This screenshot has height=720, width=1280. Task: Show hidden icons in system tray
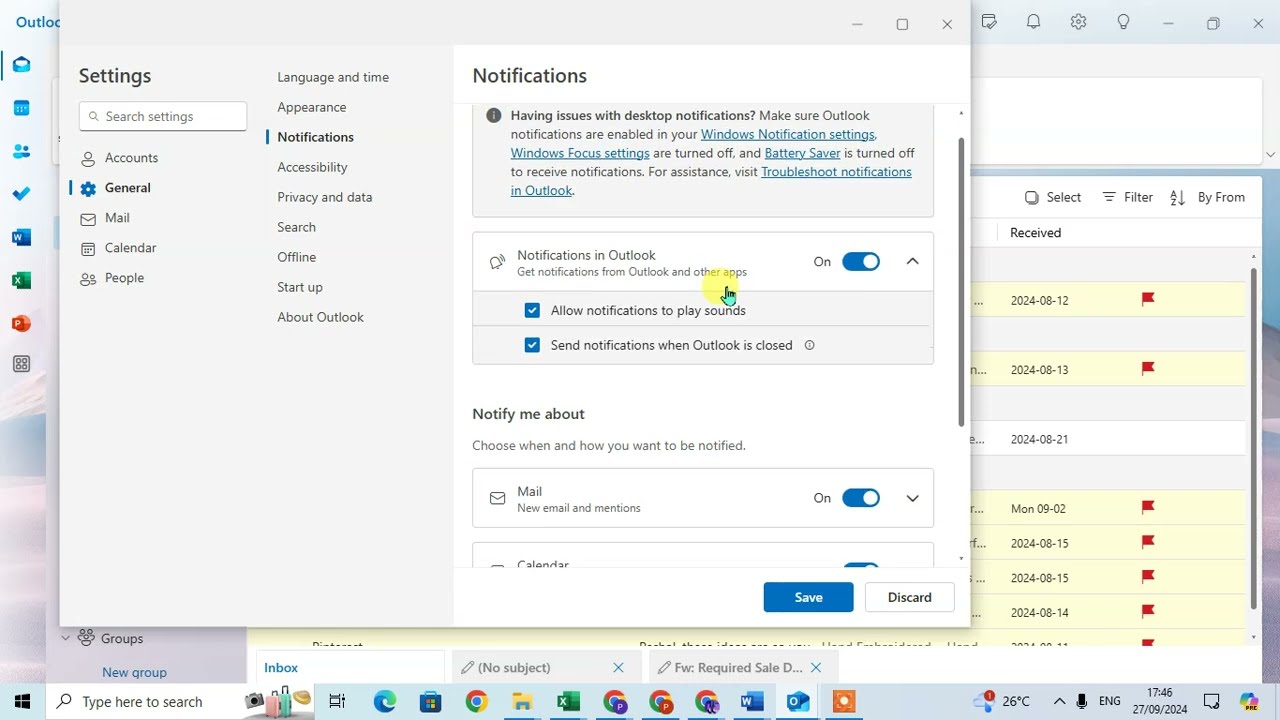(1059, 702)
